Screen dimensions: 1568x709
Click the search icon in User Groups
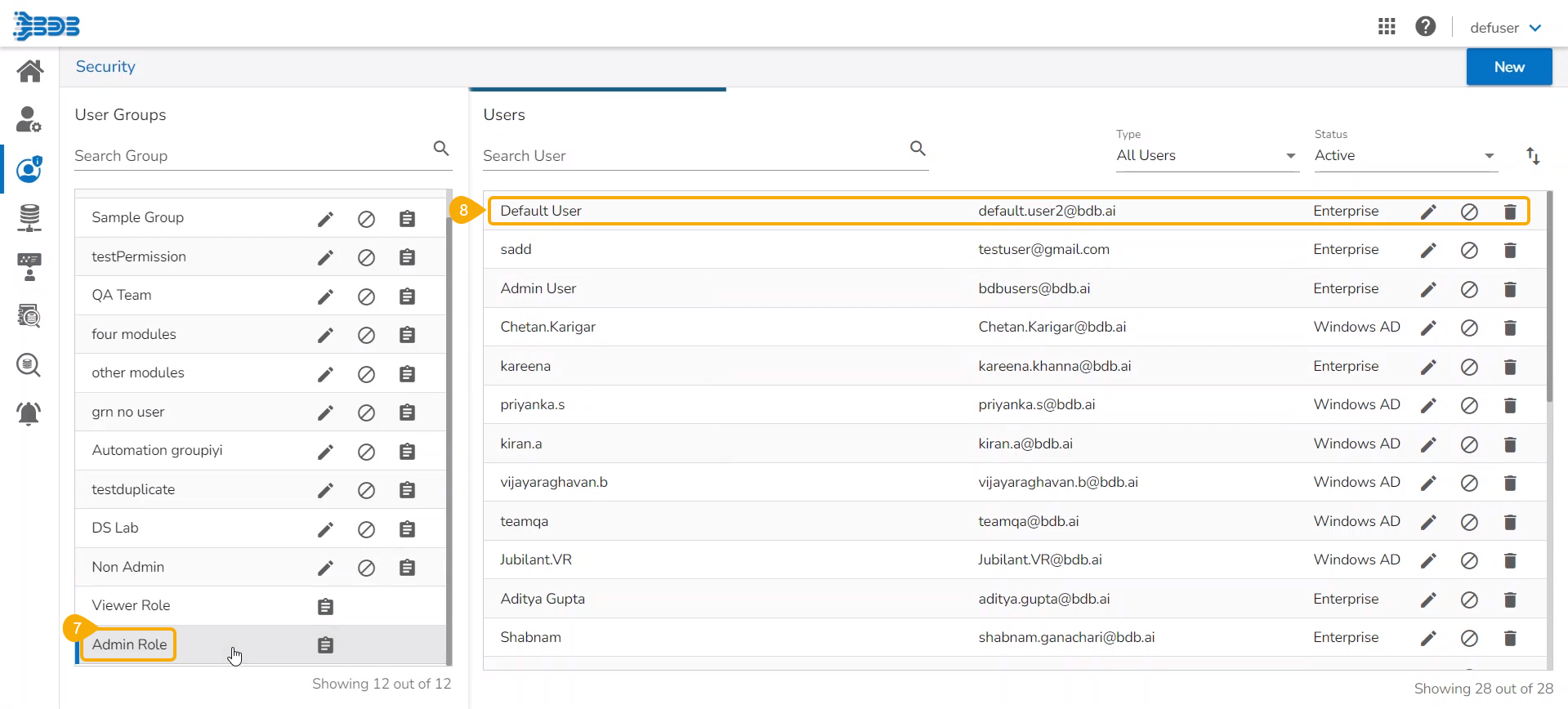click(441, 149)
